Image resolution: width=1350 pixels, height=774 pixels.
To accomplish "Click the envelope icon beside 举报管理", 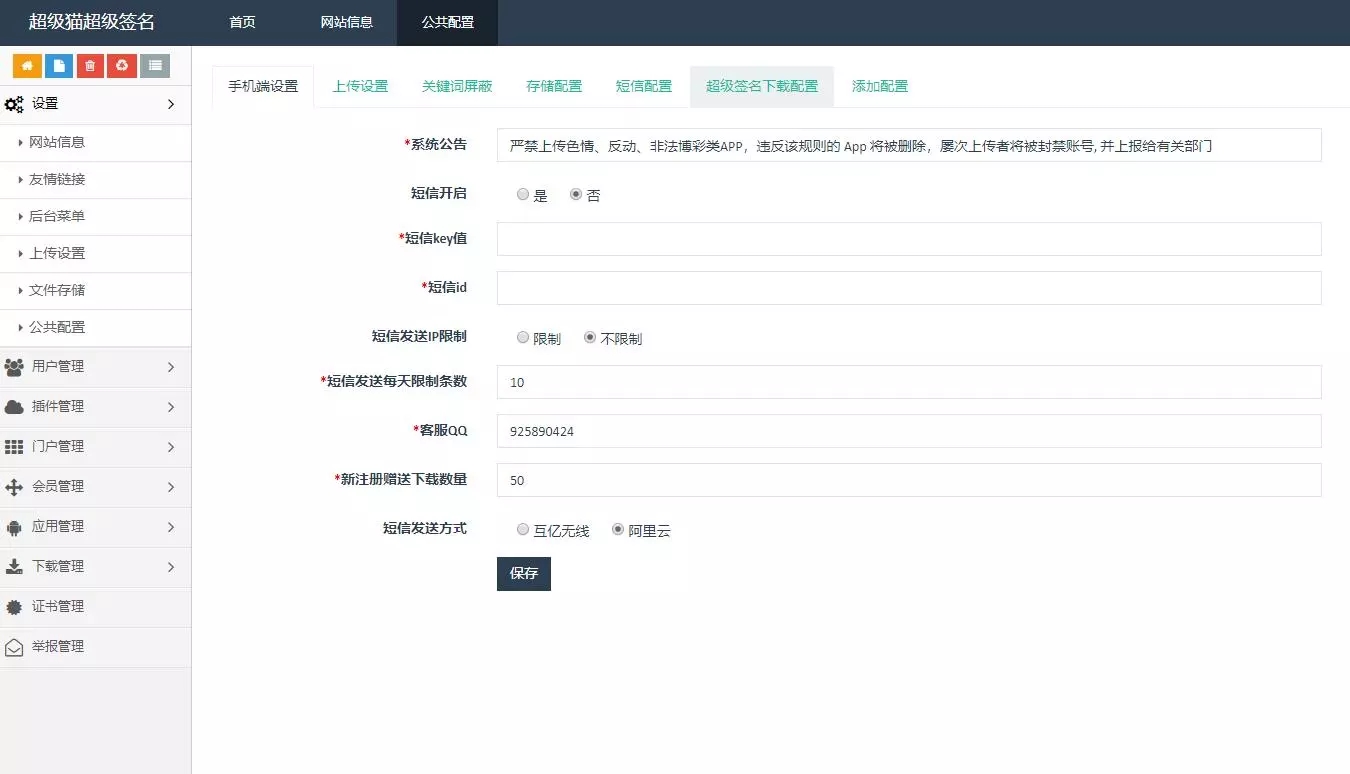I will 14,647.
